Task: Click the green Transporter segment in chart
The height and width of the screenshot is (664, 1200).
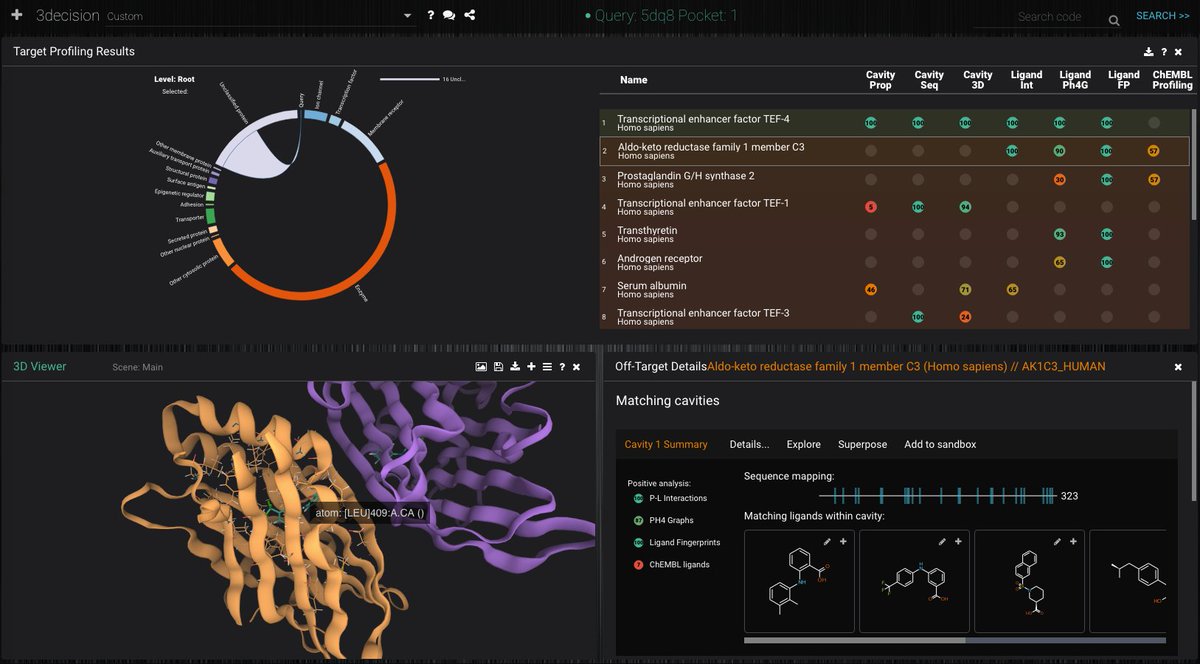Action: click(210, 216)
